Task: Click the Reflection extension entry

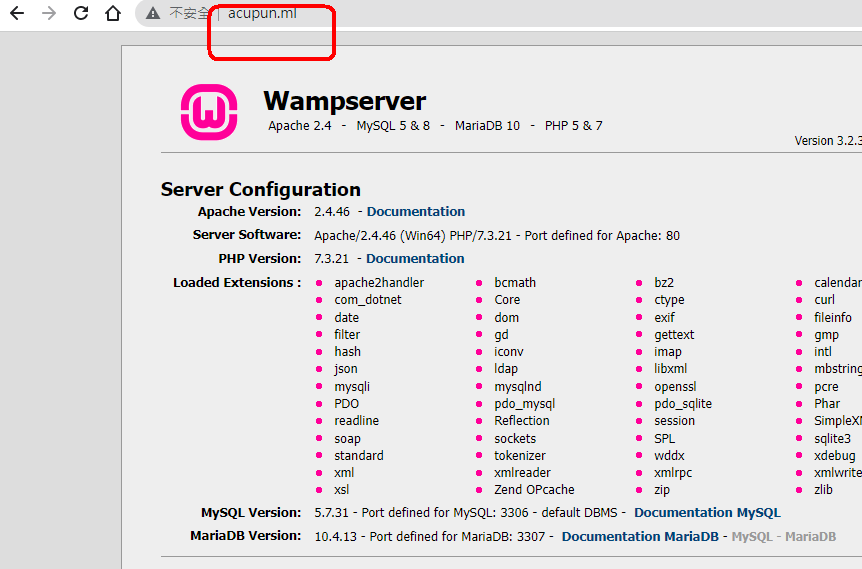Action: point(522,421)
